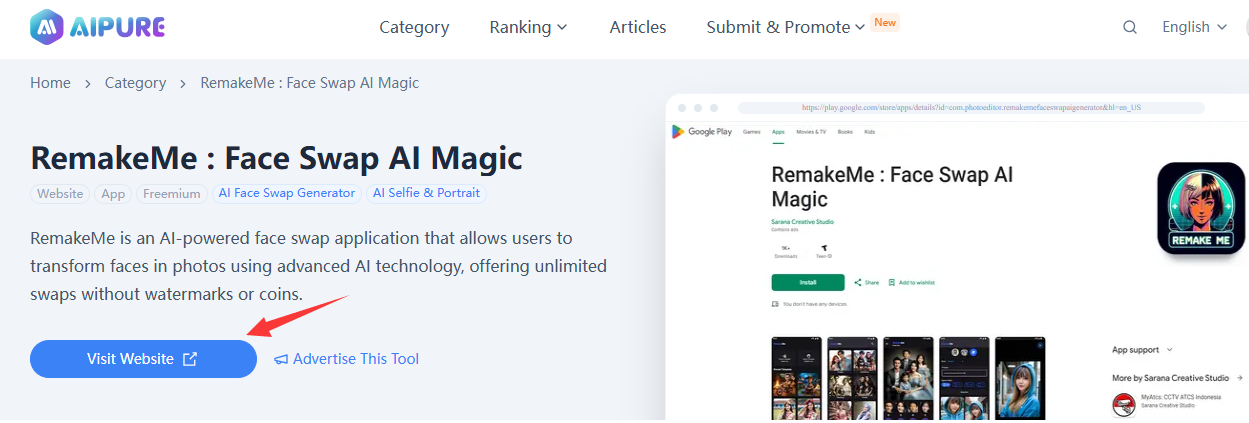Image resolution: width=1249 pixels, height=423 pixels.
Task: Click the Advertise This Tool link
Action: tap(347, 359)
